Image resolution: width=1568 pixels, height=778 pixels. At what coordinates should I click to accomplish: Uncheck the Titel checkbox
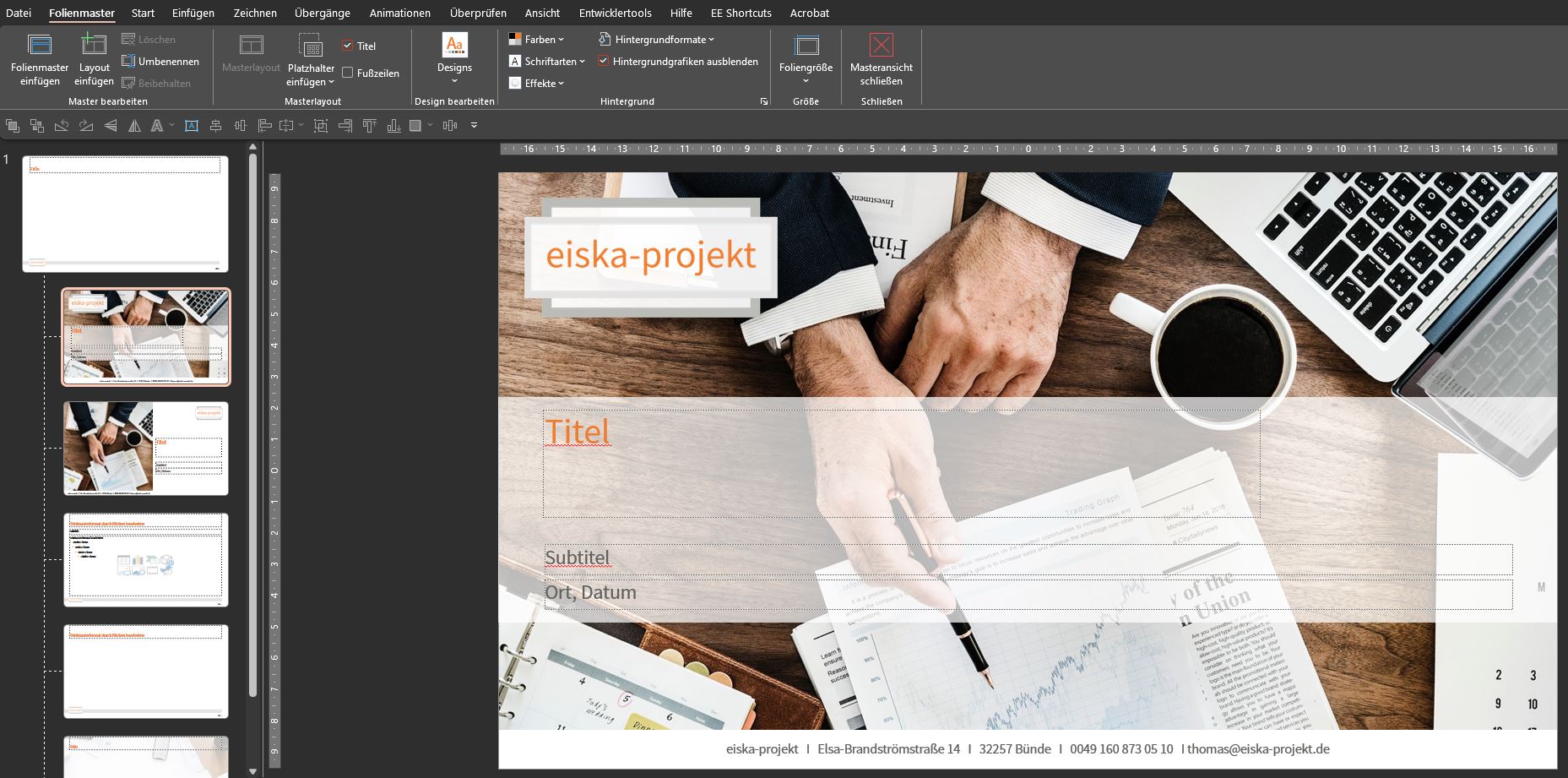pyautogui.click(x=348, y=46)
